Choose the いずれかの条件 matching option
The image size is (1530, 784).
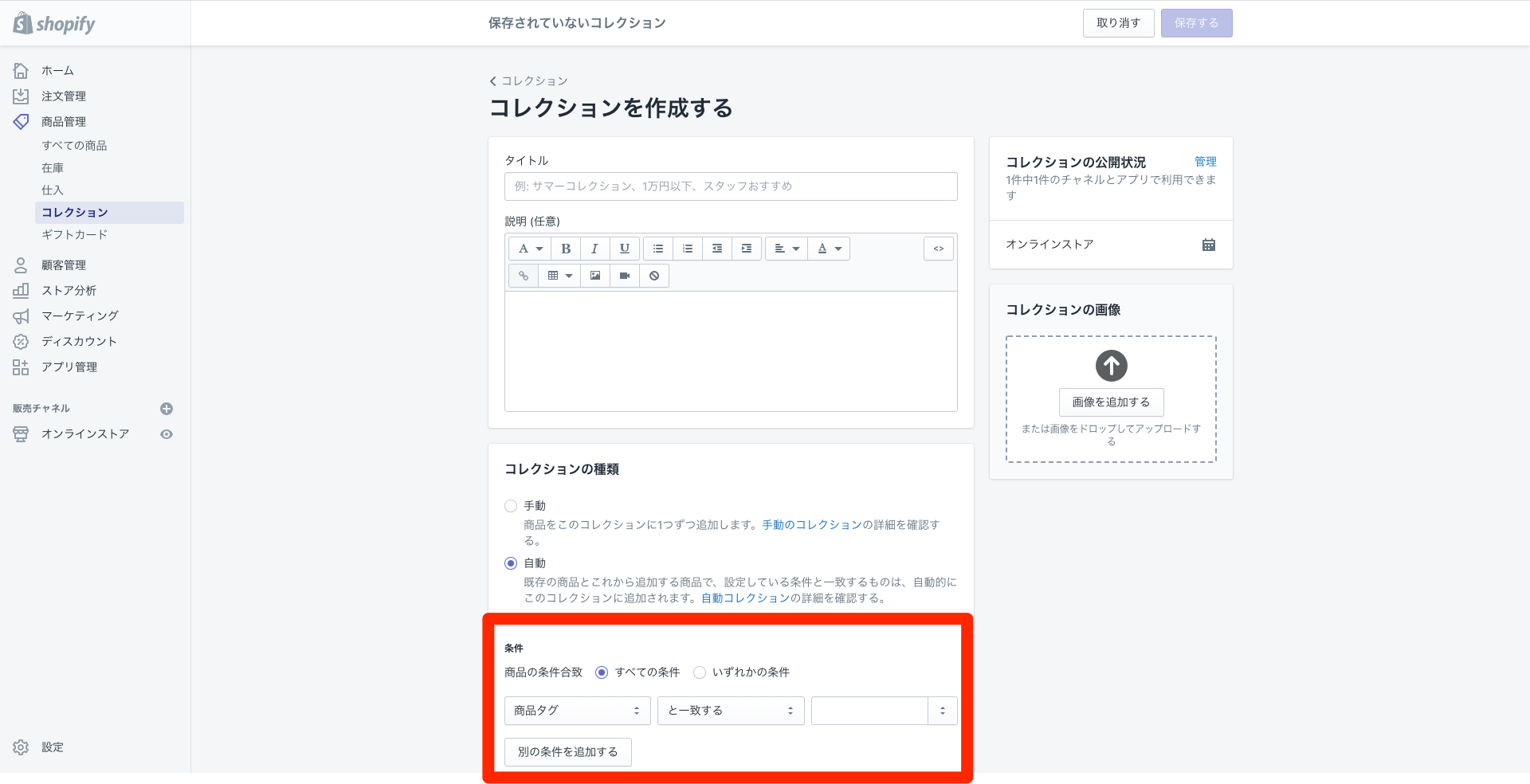(x=699, y=672)
